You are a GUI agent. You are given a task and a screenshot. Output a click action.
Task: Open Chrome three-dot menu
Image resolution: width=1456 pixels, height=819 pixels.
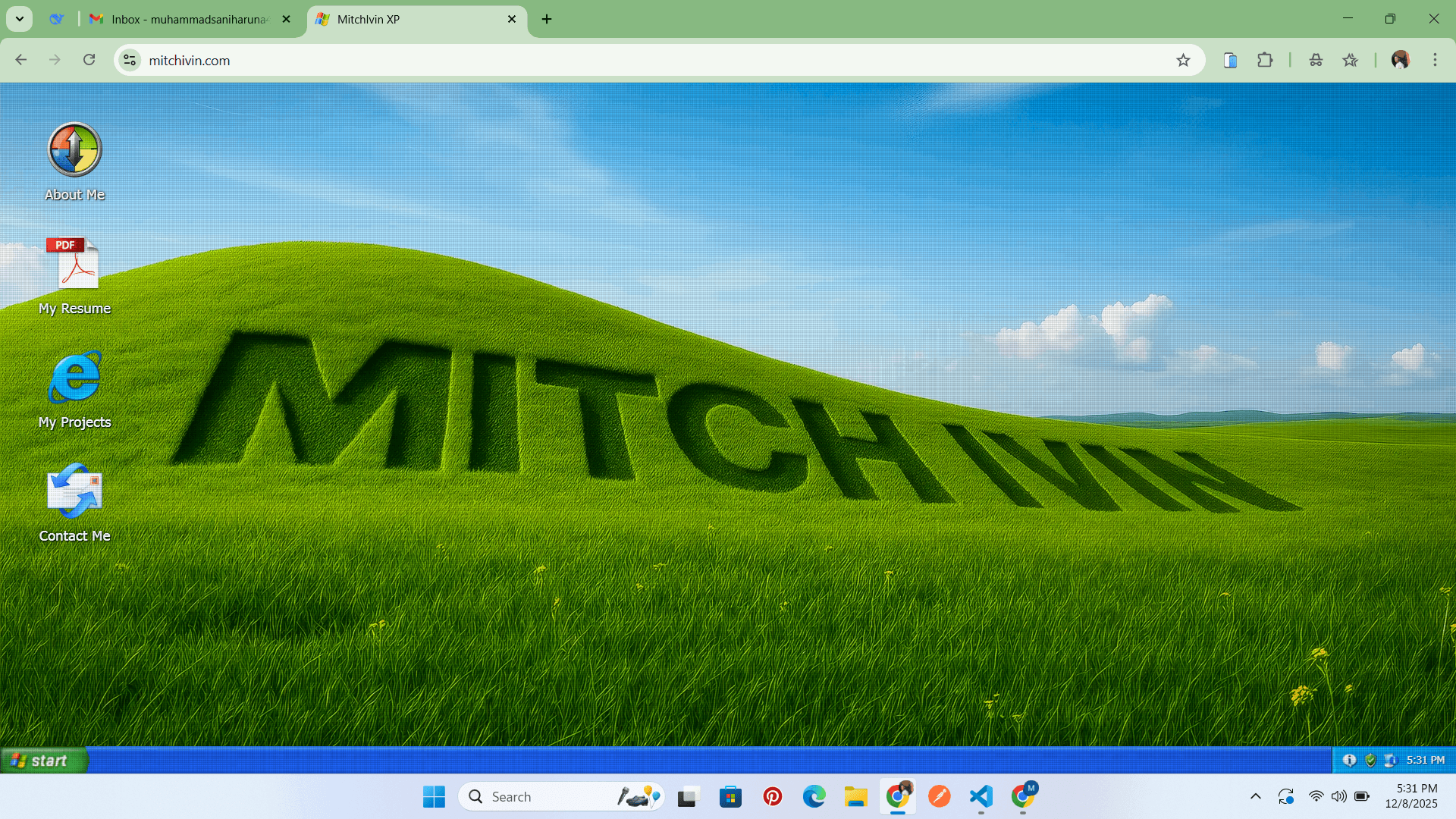[1435, 61]
